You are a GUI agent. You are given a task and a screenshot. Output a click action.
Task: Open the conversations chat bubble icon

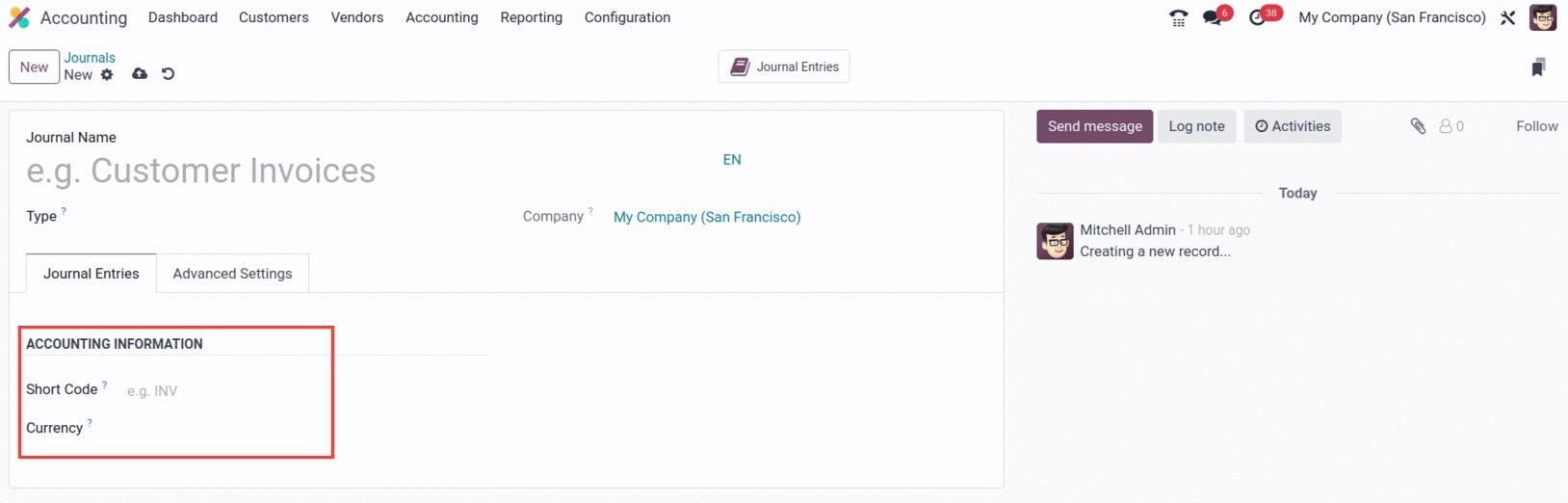pyautogui.click(x=1213, y=17)
